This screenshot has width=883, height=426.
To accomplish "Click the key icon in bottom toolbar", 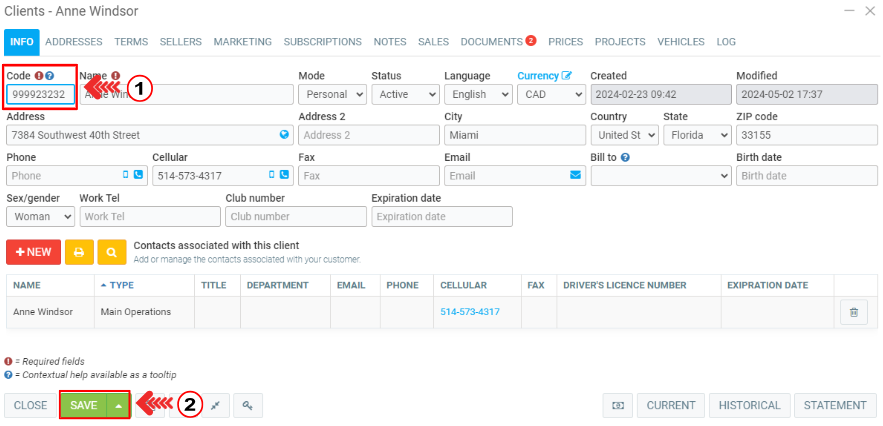I will coord(247,405).
